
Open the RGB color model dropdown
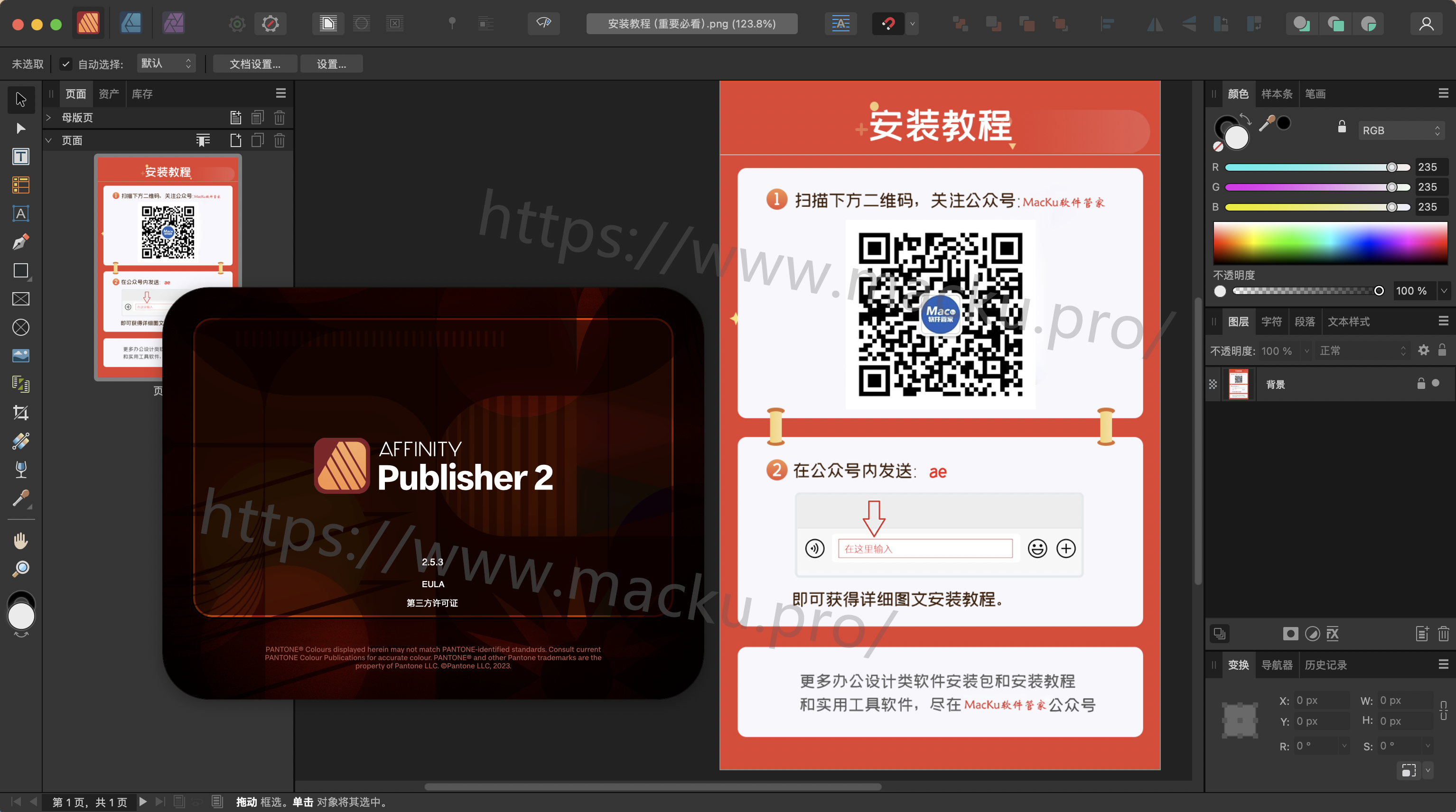coord(1401,130)
